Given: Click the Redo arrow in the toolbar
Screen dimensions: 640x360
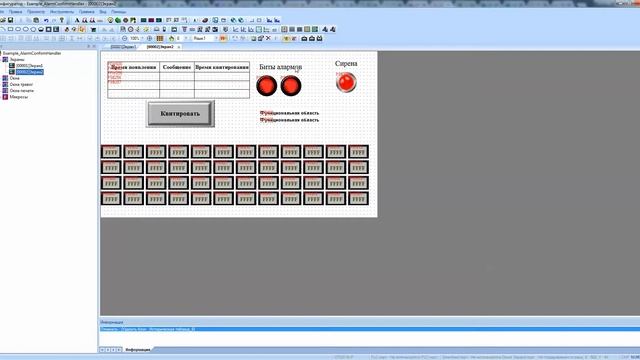Looking at the screenshot, I should [53, 20].
